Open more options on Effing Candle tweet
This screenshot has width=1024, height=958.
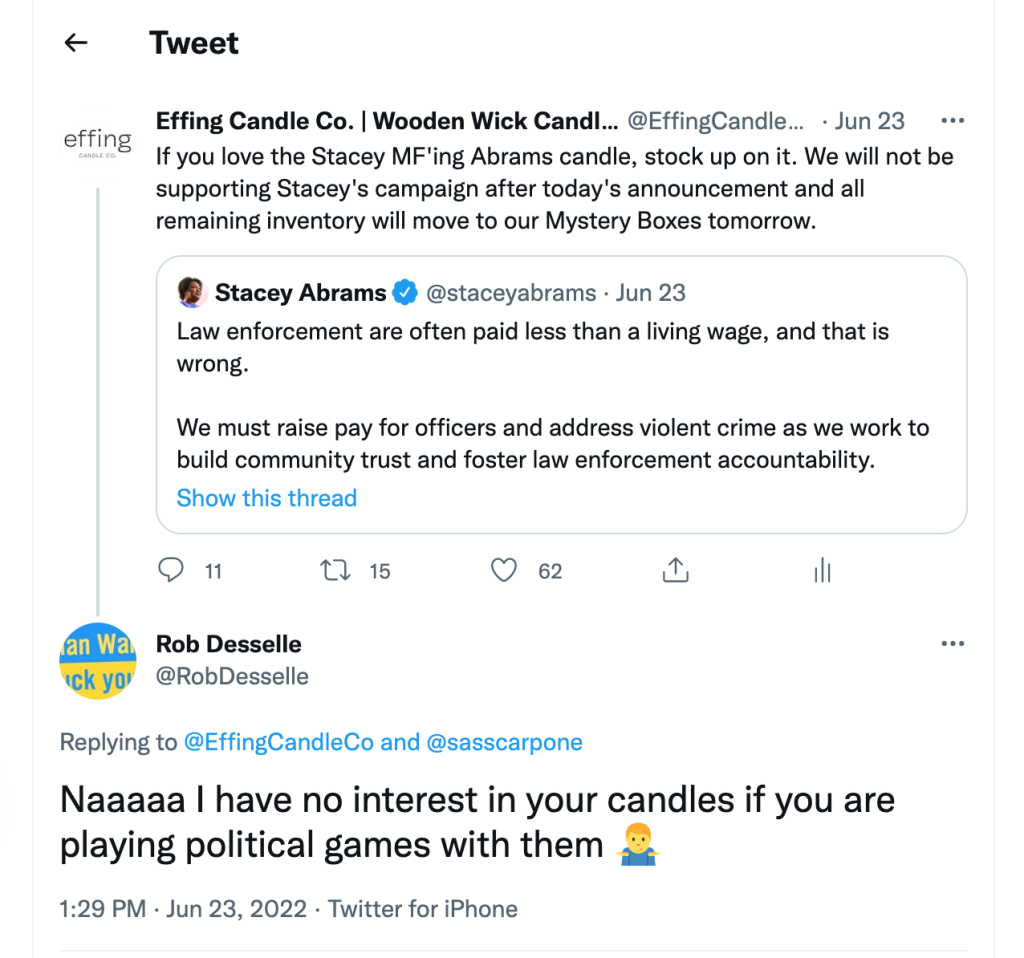tap(953, 121)
